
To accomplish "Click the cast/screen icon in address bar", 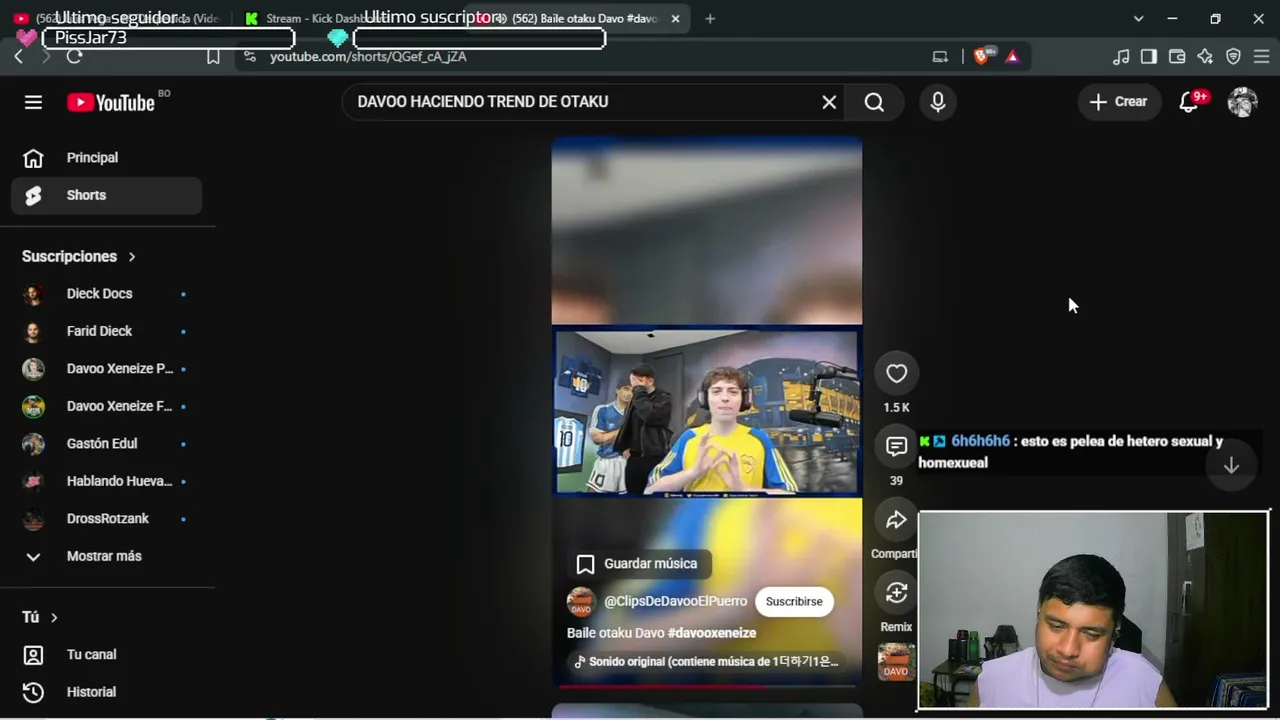I will coord(940,57).
